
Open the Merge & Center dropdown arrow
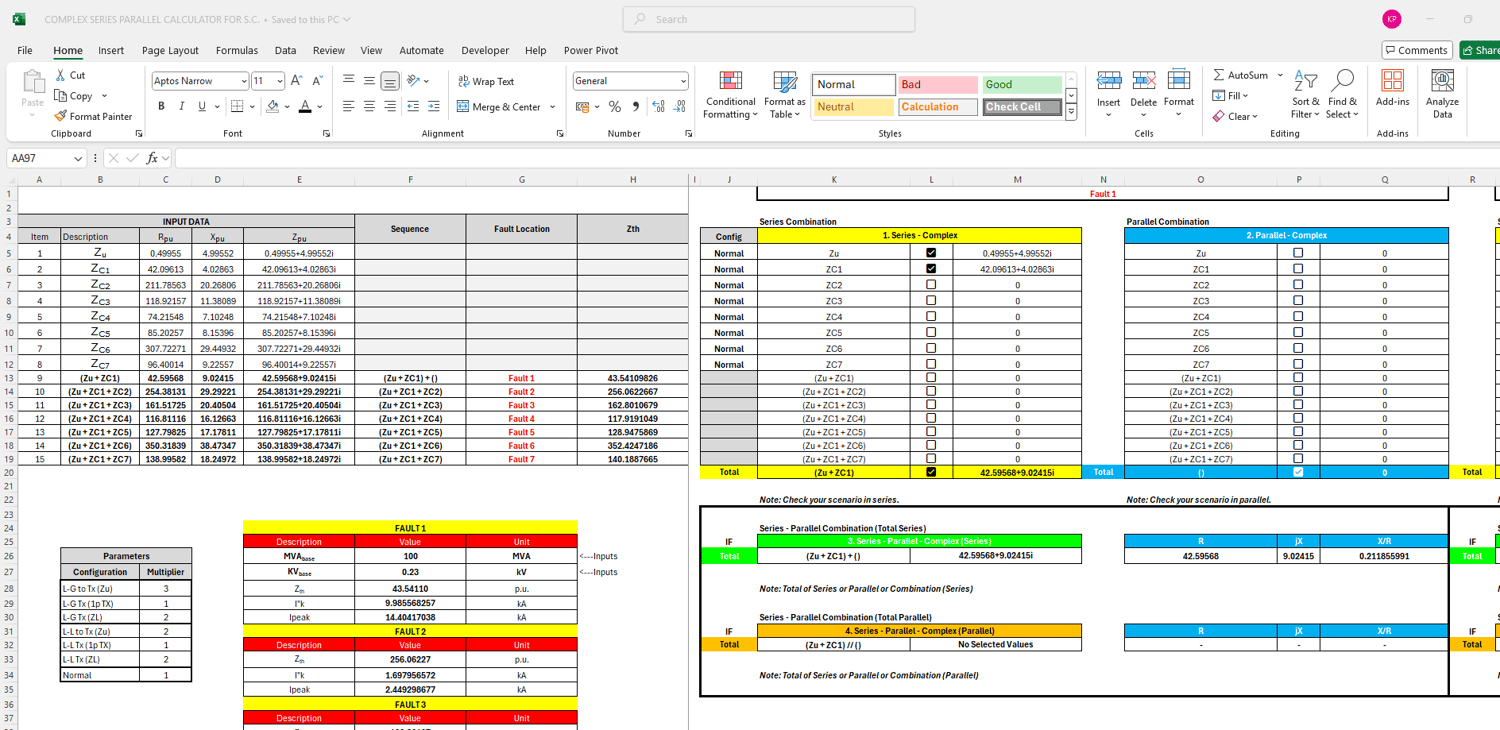552,107
